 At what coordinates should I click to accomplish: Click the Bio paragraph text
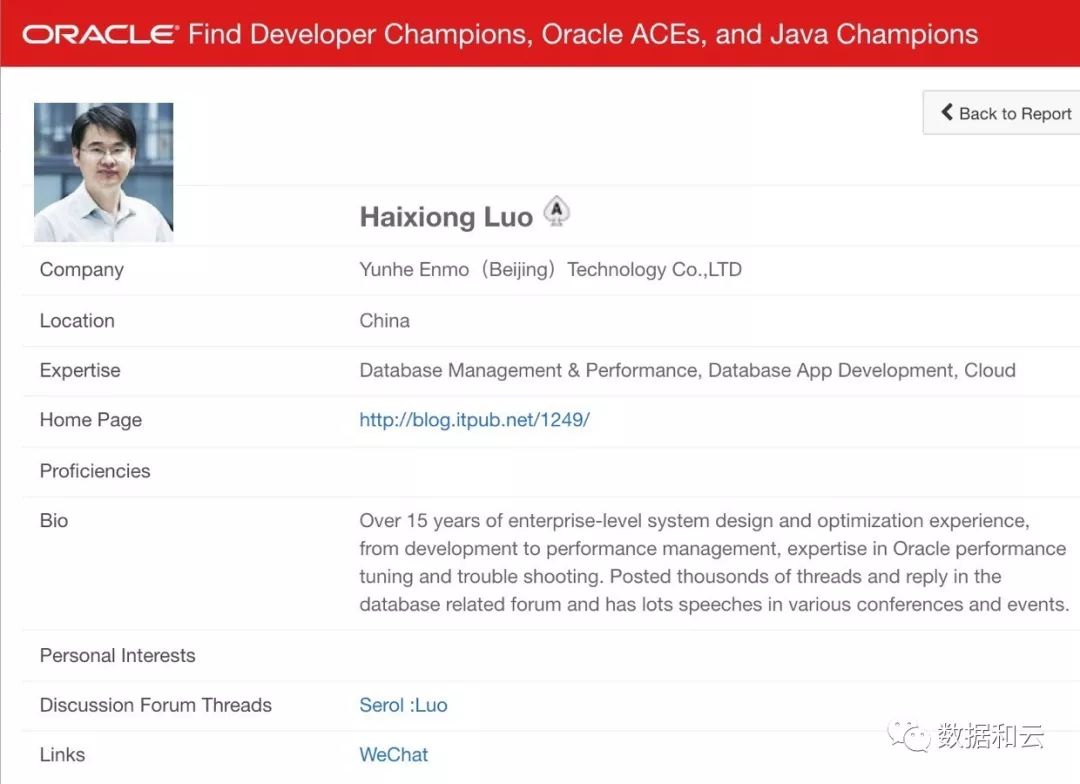713,562
